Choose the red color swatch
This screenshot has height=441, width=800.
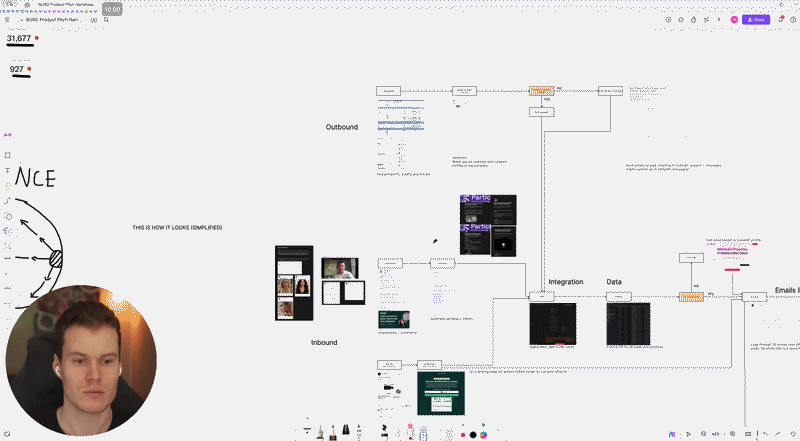462,434
